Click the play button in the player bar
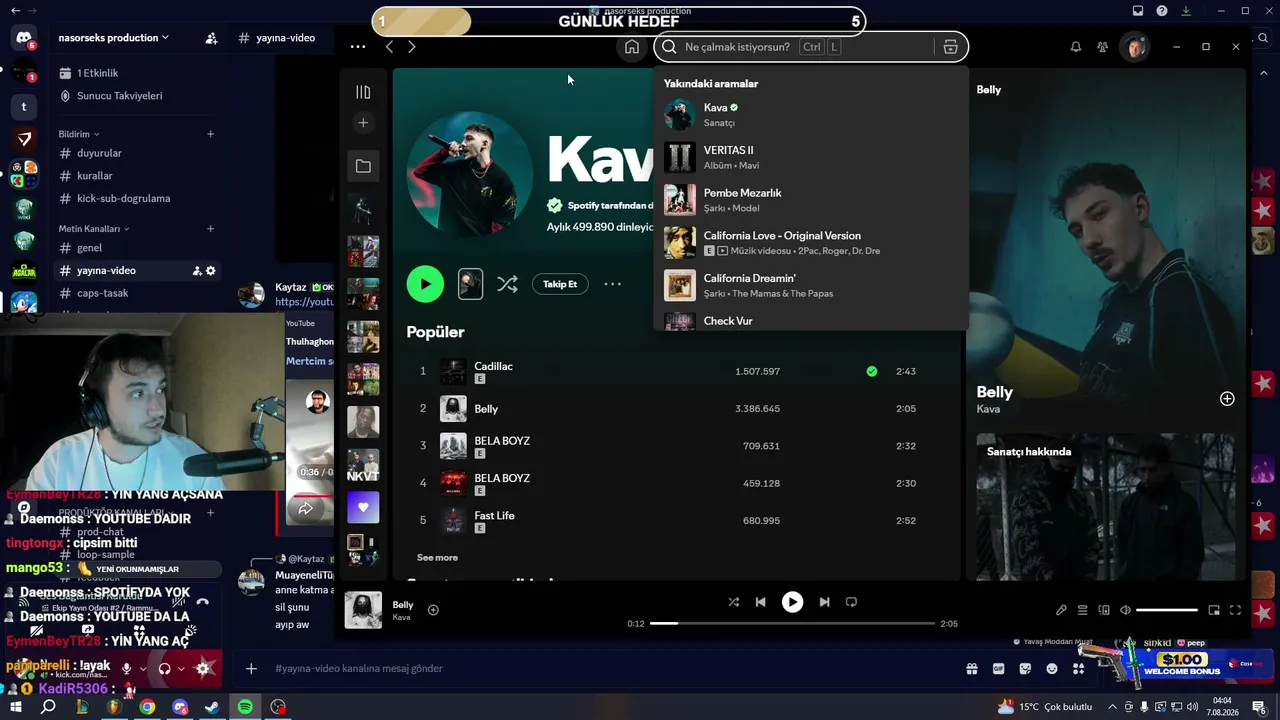 click(792, 602)
